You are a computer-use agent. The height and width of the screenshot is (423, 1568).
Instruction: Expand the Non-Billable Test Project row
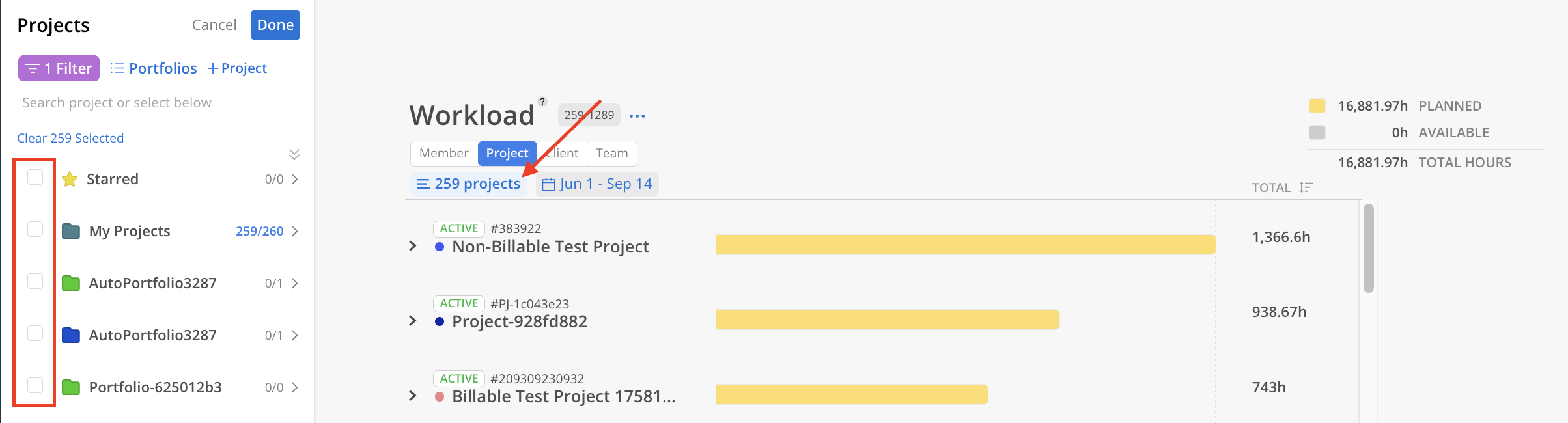(412, 246)
